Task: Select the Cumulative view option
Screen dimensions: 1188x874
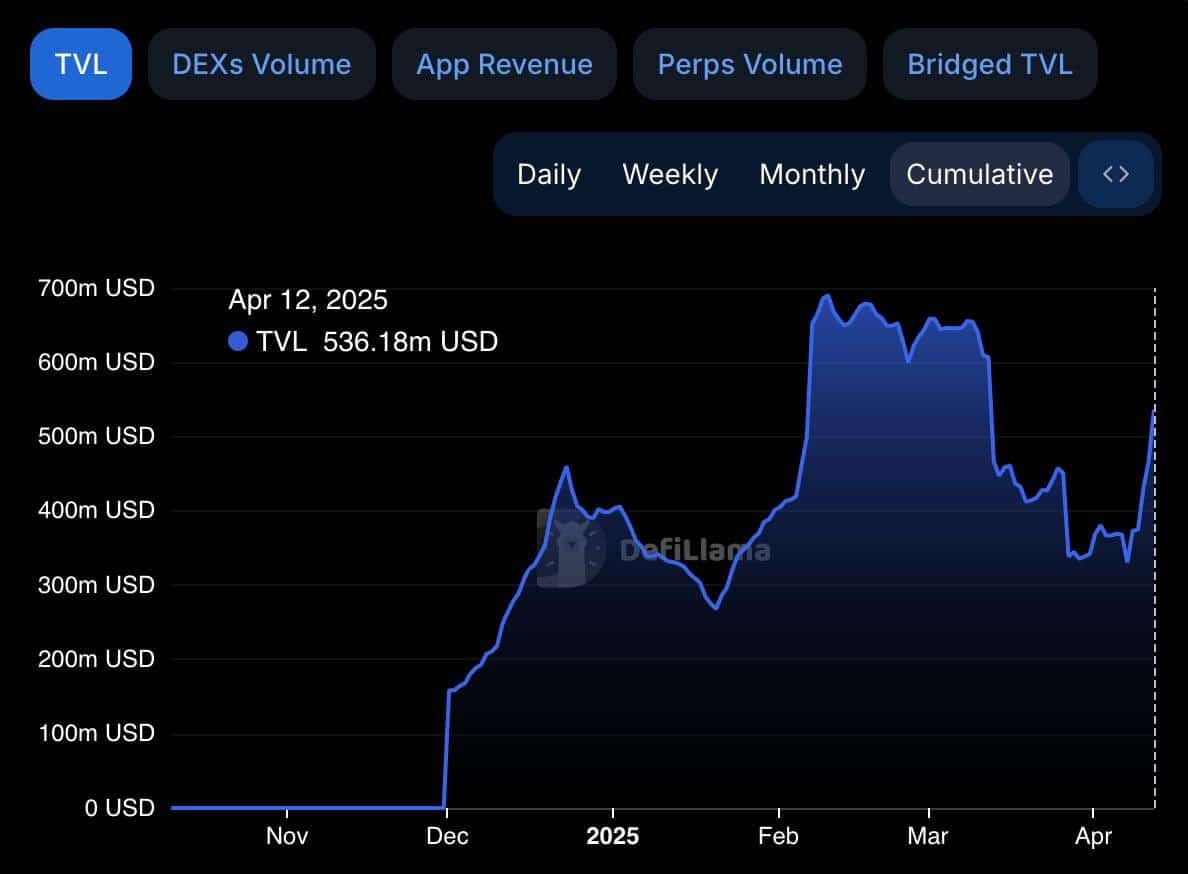Action: coord(979,174)
